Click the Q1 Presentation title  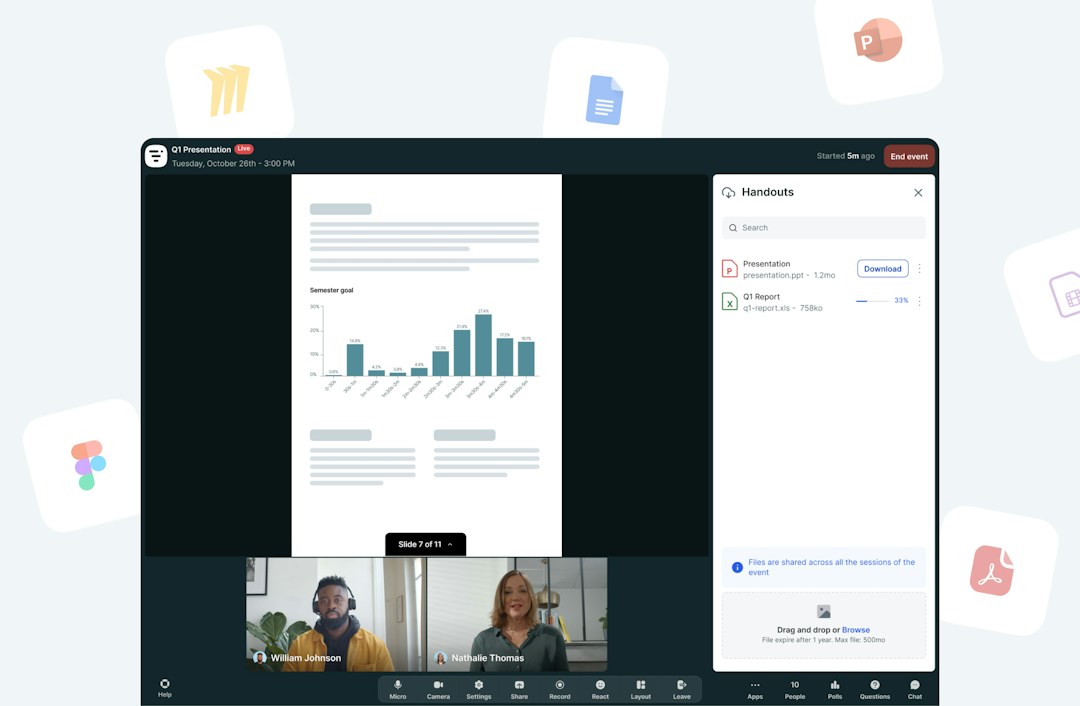tap(201, 149)
